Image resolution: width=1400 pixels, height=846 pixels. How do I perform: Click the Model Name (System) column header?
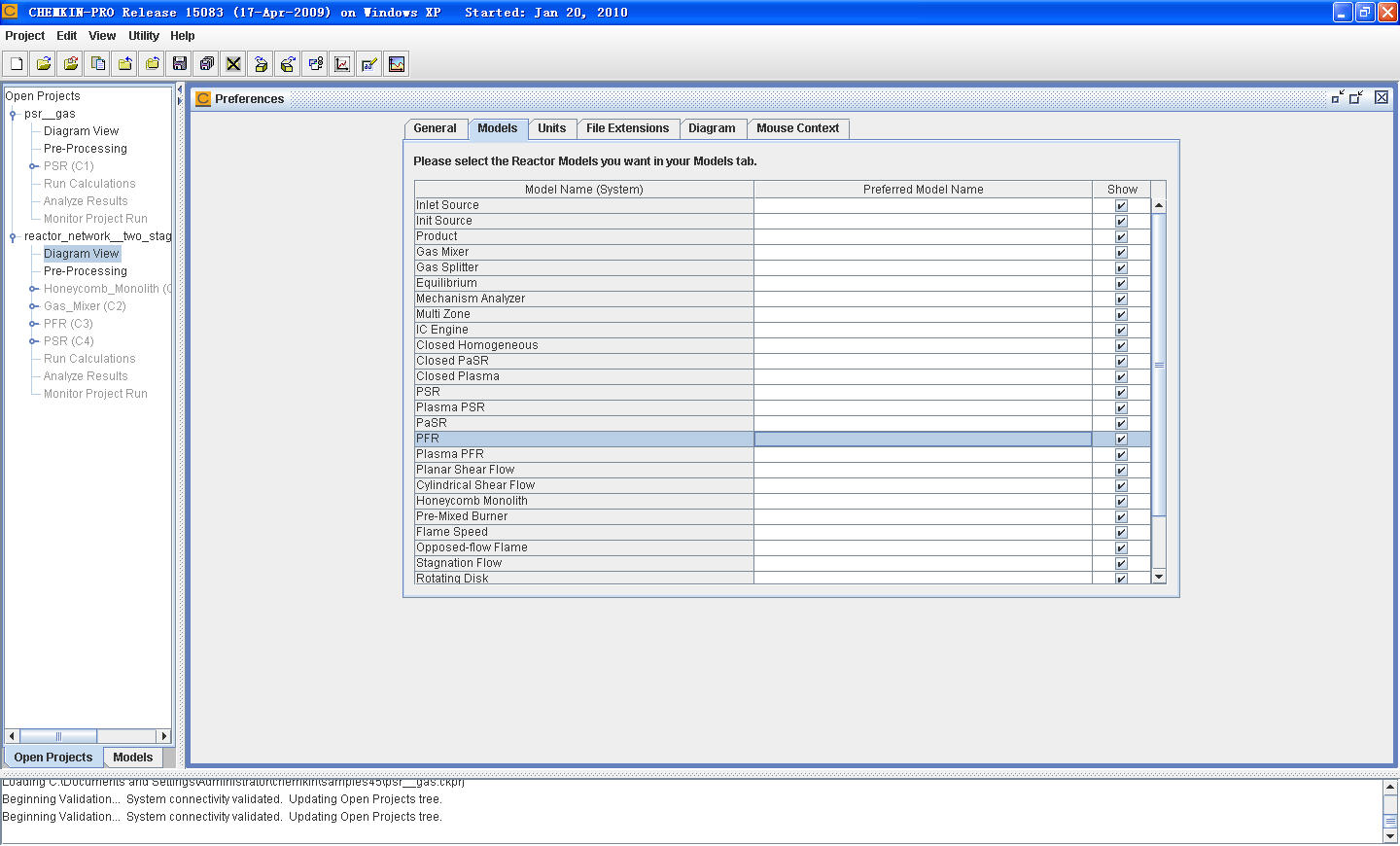[x=584, y=190]
